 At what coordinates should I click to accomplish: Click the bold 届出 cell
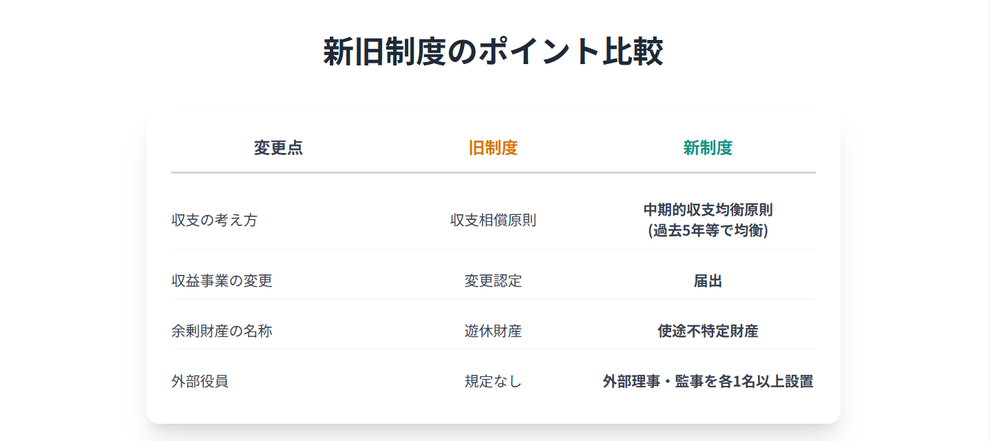[x=708, y=281]
